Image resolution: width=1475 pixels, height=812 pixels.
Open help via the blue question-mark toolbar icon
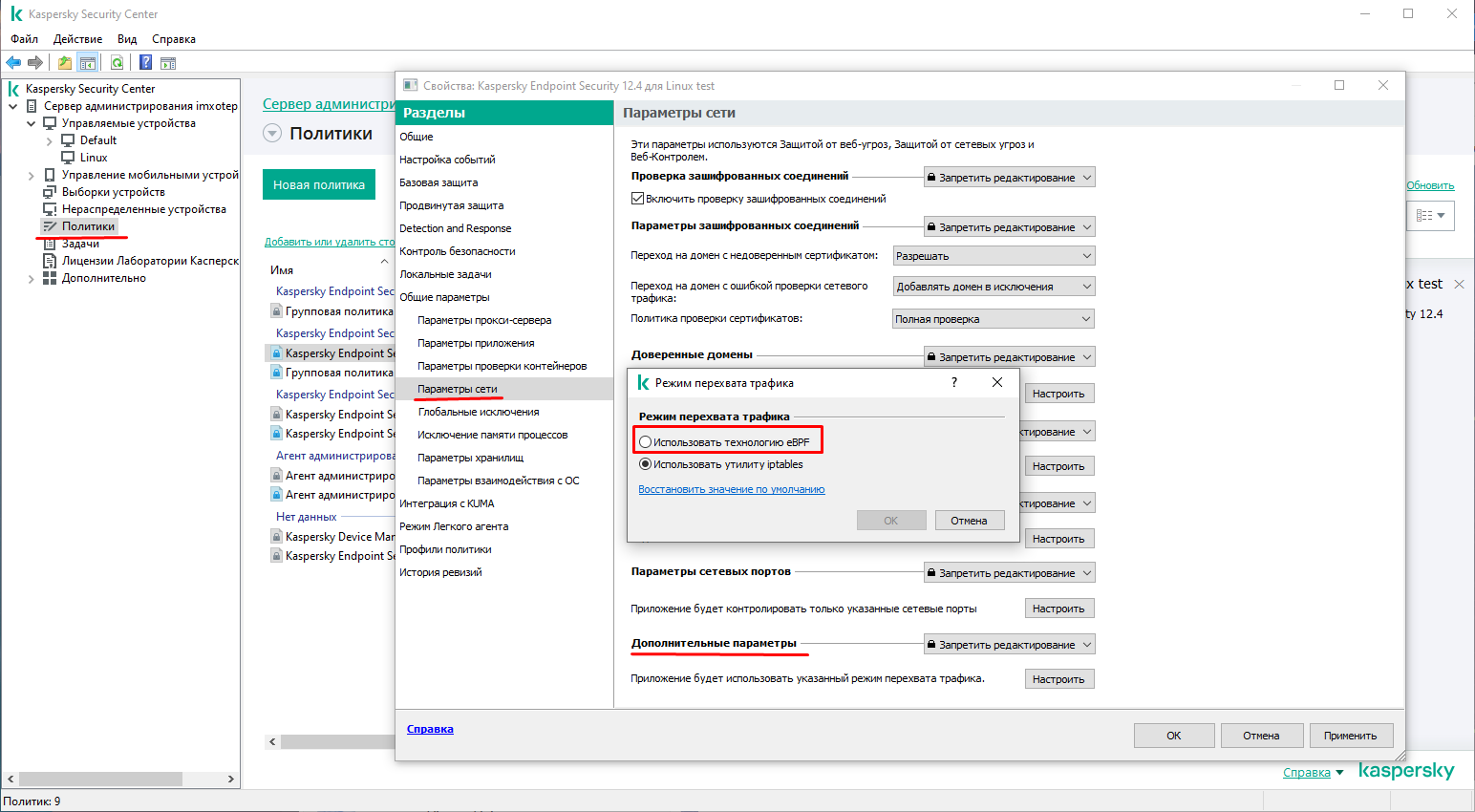coord(146,63)
